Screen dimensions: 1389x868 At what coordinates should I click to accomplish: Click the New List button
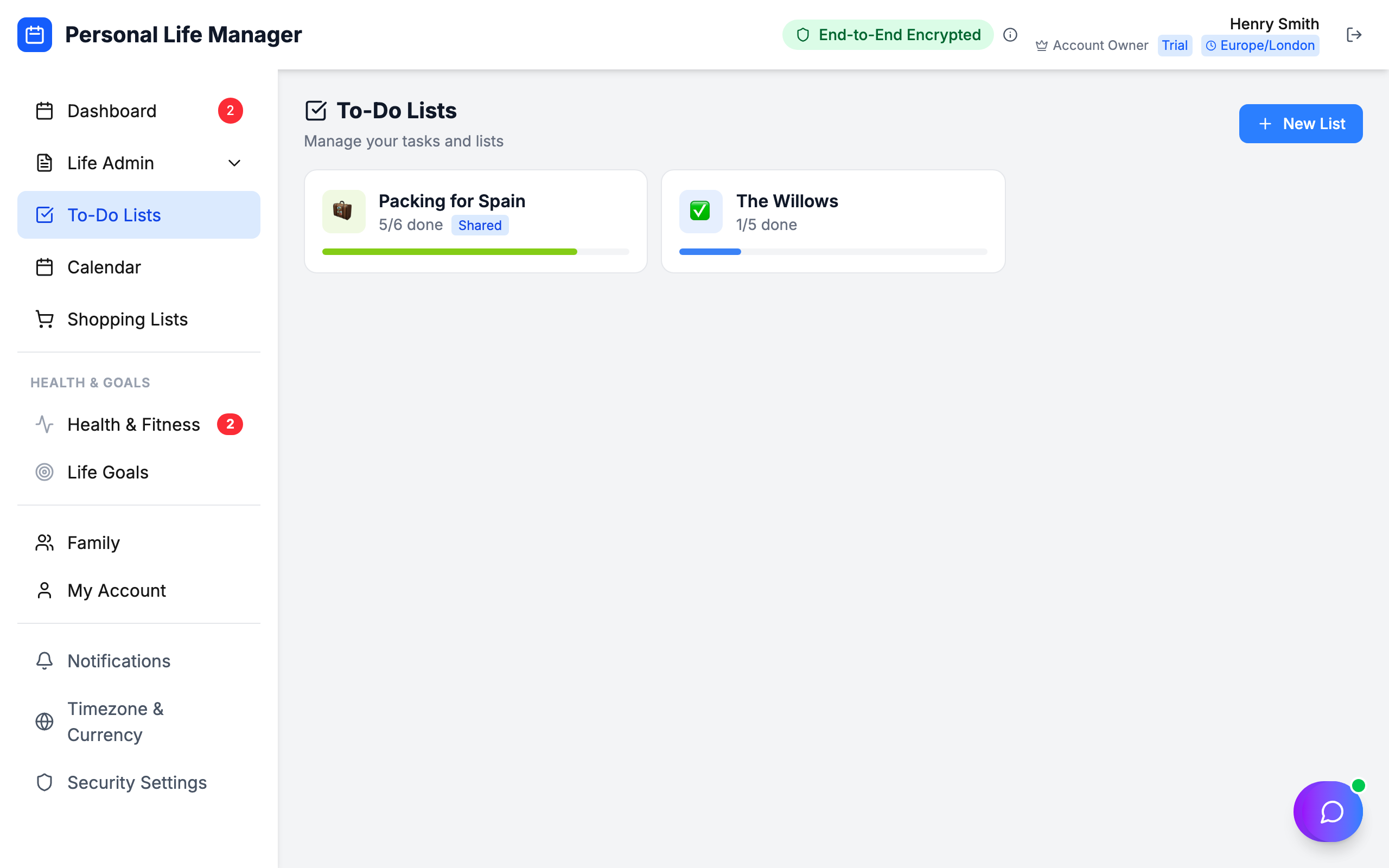(x=1301, y=124)
